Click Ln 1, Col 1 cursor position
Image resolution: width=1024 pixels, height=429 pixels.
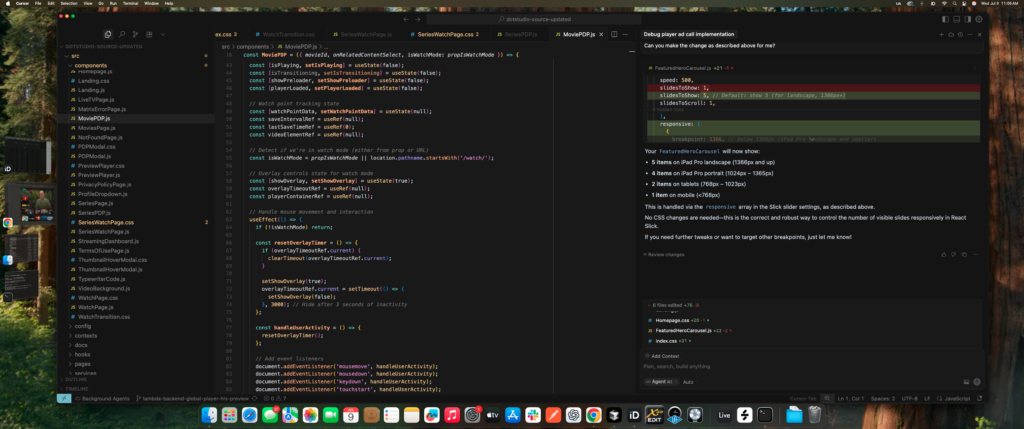[x=851, y=398]
